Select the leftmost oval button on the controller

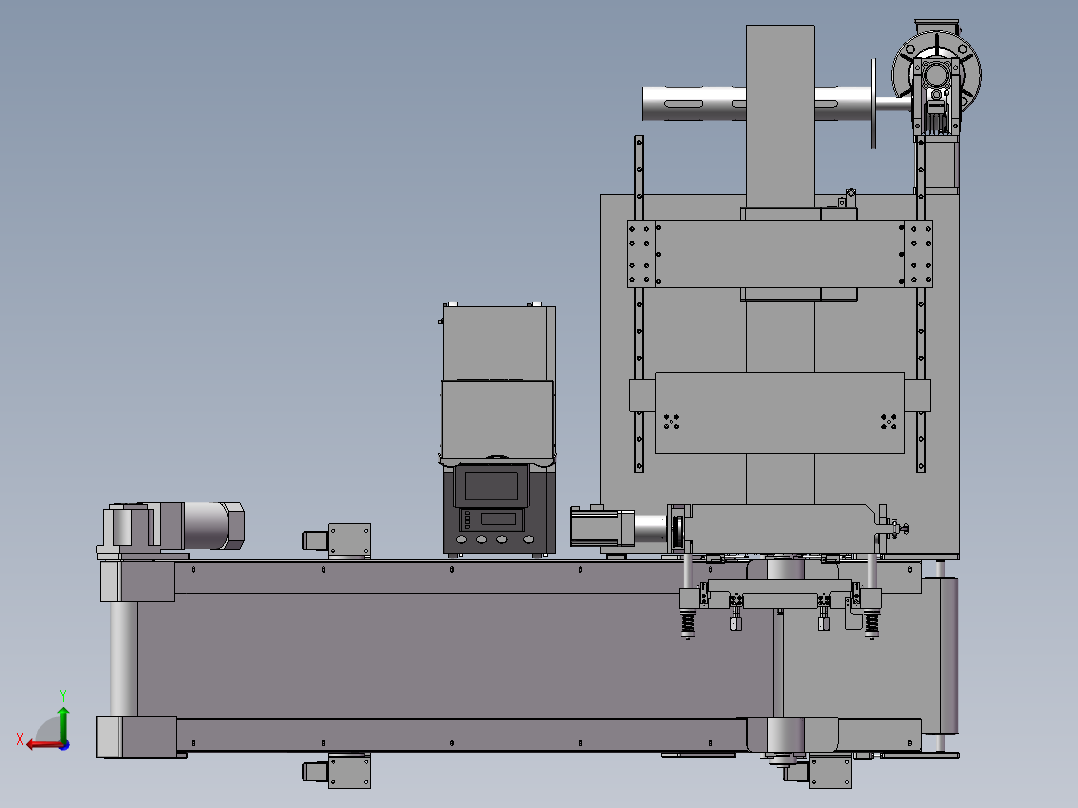461,539
